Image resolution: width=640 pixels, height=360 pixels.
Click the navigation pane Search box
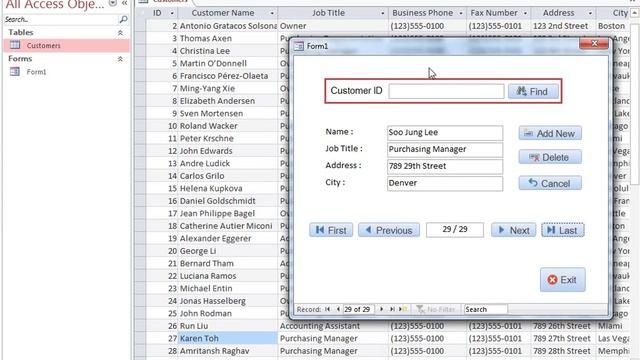pos(61,19)
